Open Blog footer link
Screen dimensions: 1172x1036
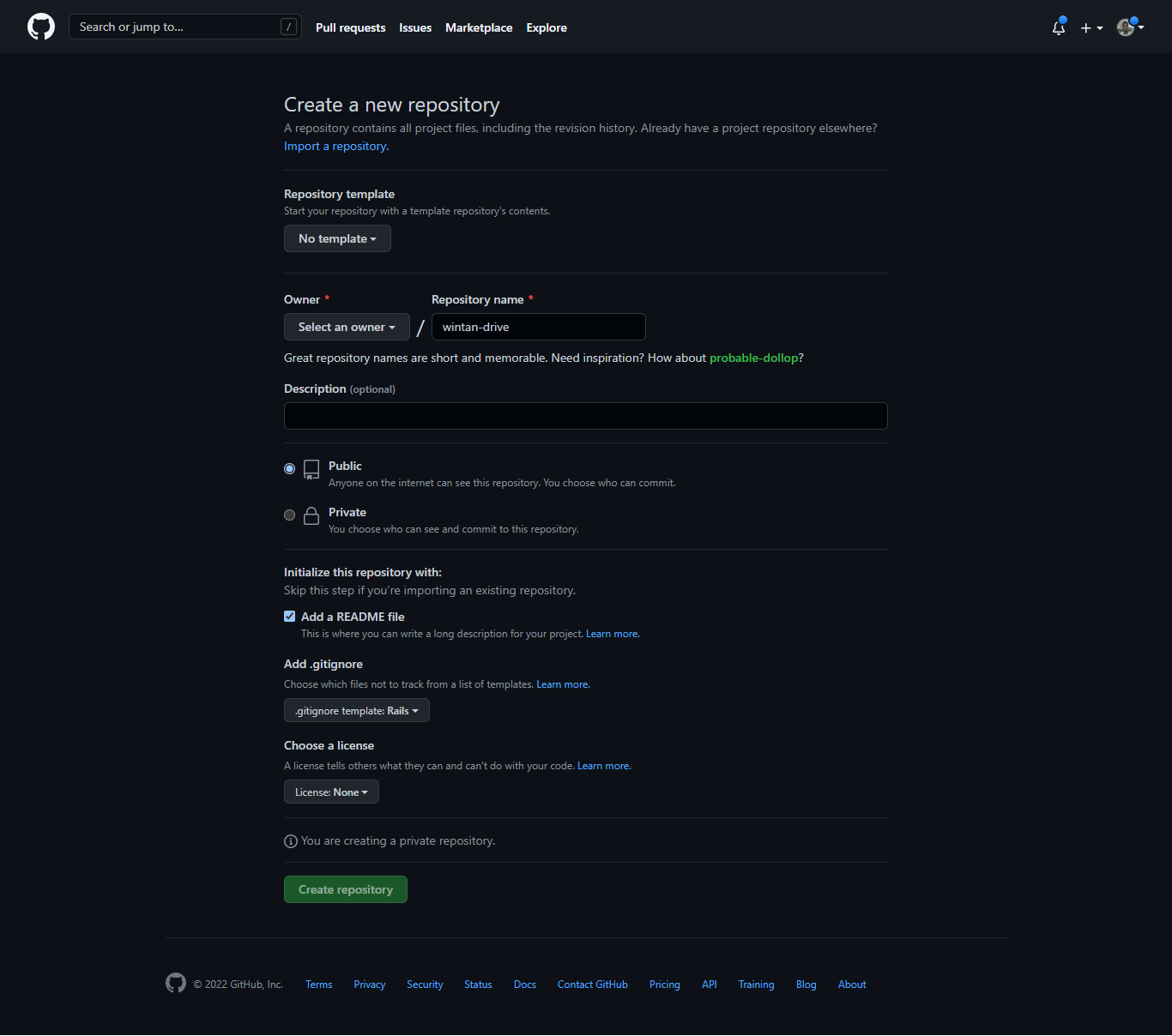pyautogui.click(x=807, y=985)
